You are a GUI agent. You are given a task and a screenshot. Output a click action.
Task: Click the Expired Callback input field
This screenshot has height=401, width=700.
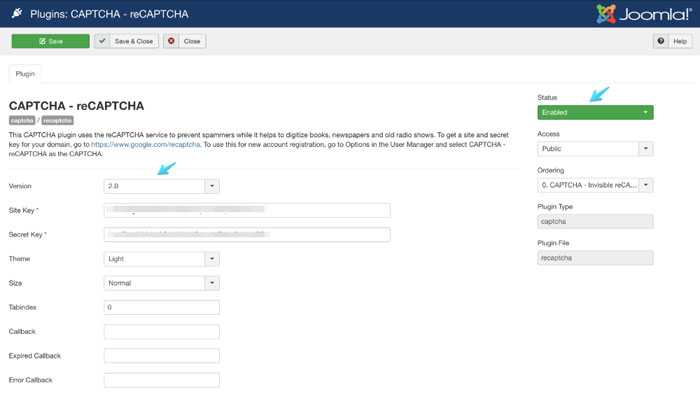pos(162,355)
